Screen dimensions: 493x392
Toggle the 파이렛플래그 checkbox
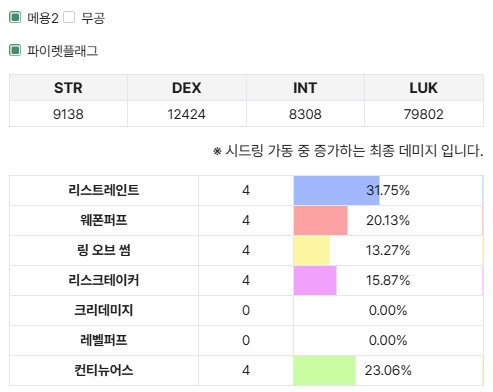[x=15, y=50]
